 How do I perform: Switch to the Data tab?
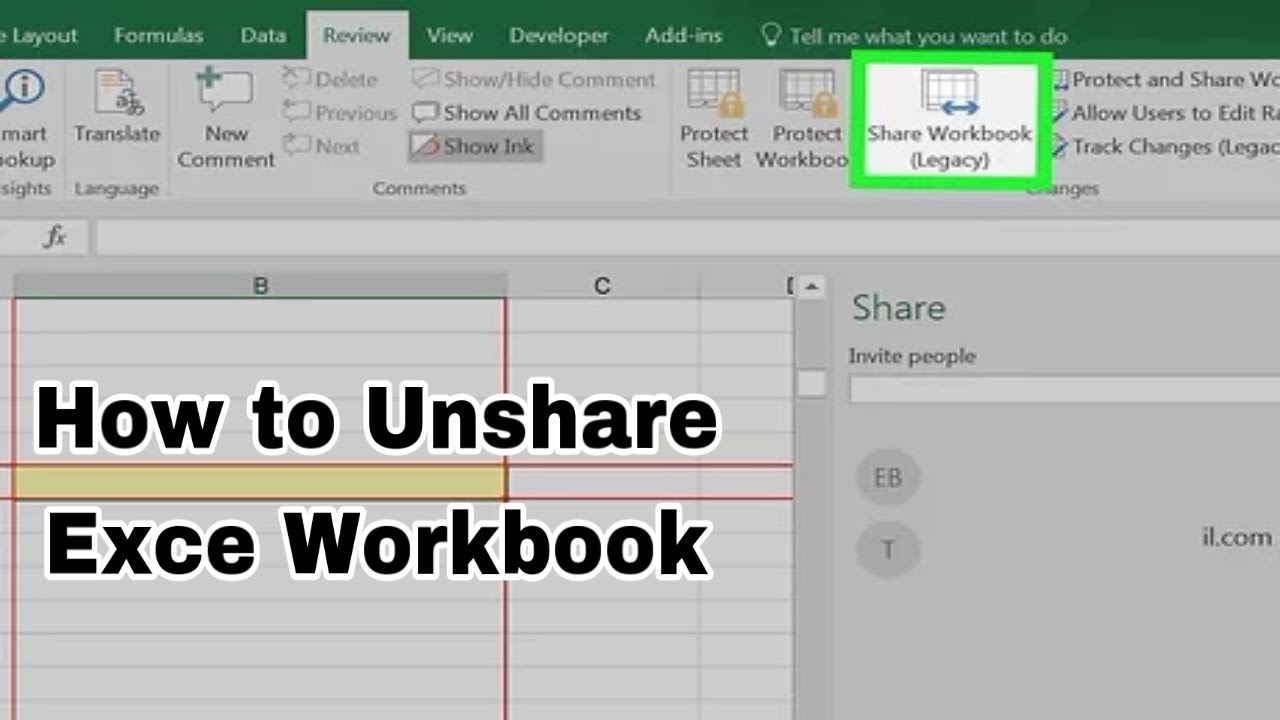[x=263, y=35]
